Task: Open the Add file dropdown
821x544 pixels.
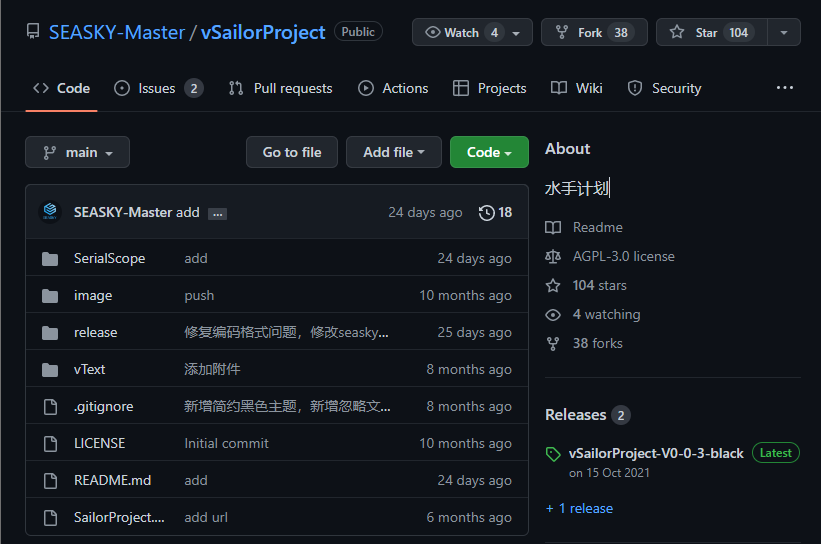Action: pyautogui.click(x=394, y=152)
